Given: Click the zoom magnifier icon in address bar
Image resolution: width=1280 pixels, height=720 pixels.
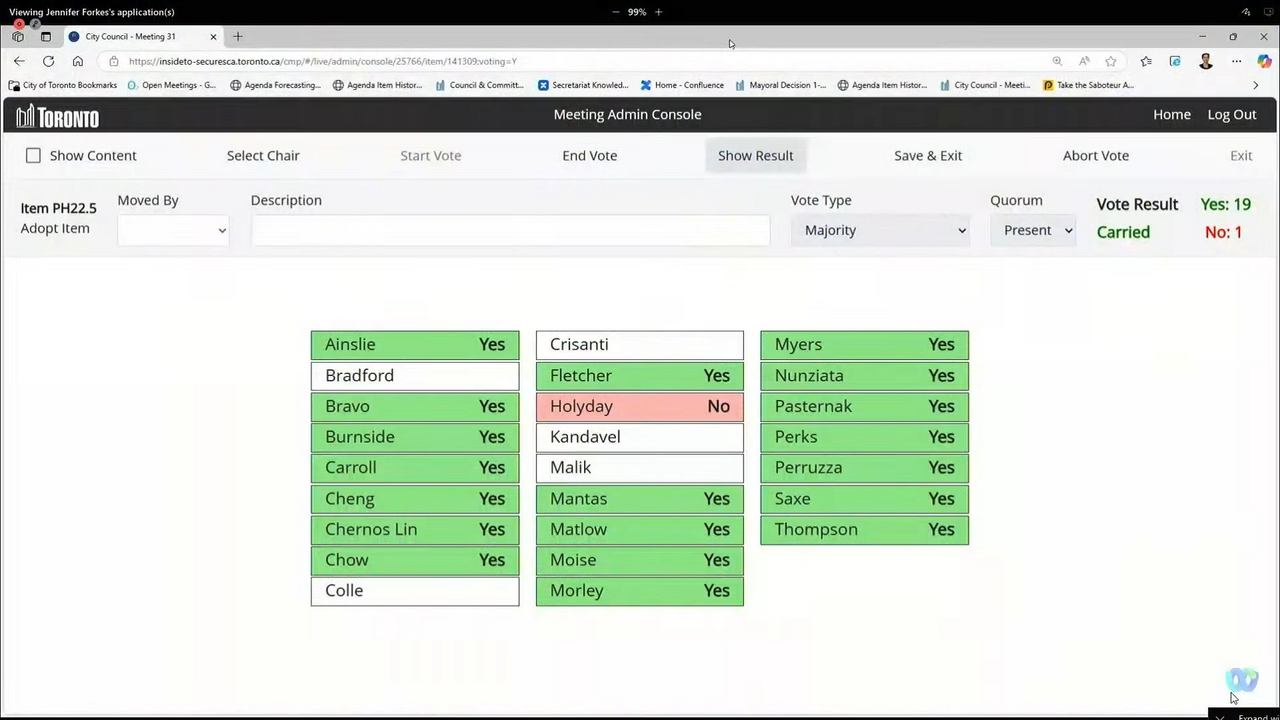Looking at the screenshot, I should 1057,61.
